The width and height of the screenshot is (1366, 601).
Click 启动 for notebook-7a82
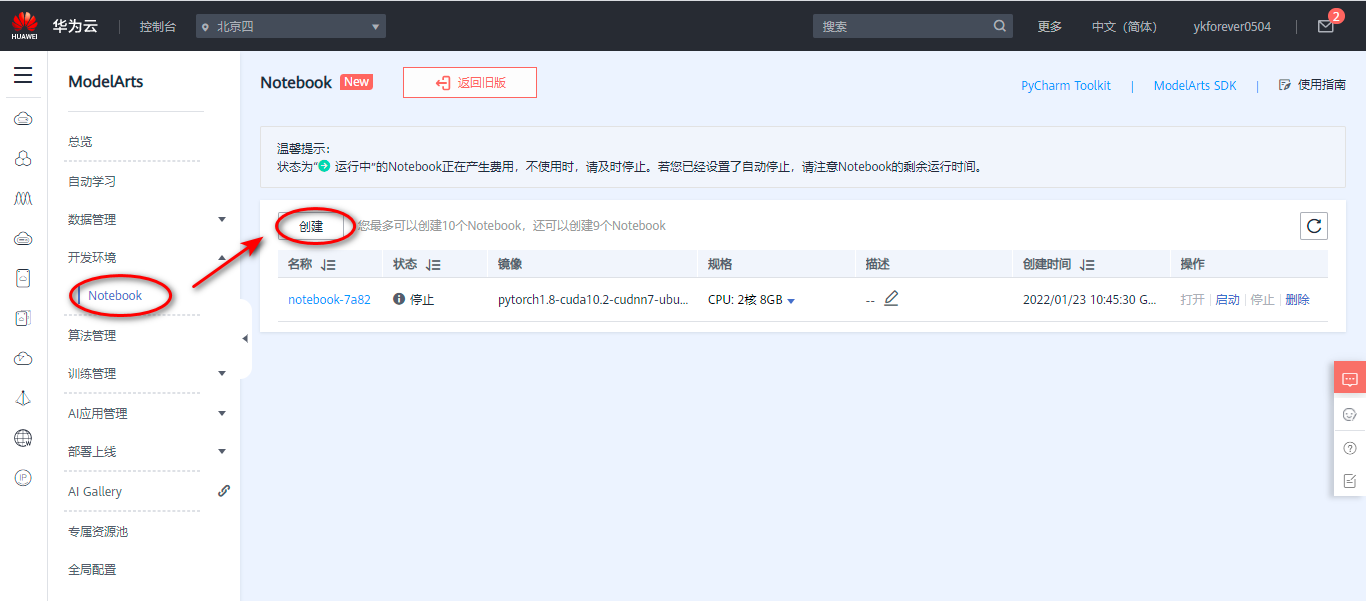(1227, 299)
